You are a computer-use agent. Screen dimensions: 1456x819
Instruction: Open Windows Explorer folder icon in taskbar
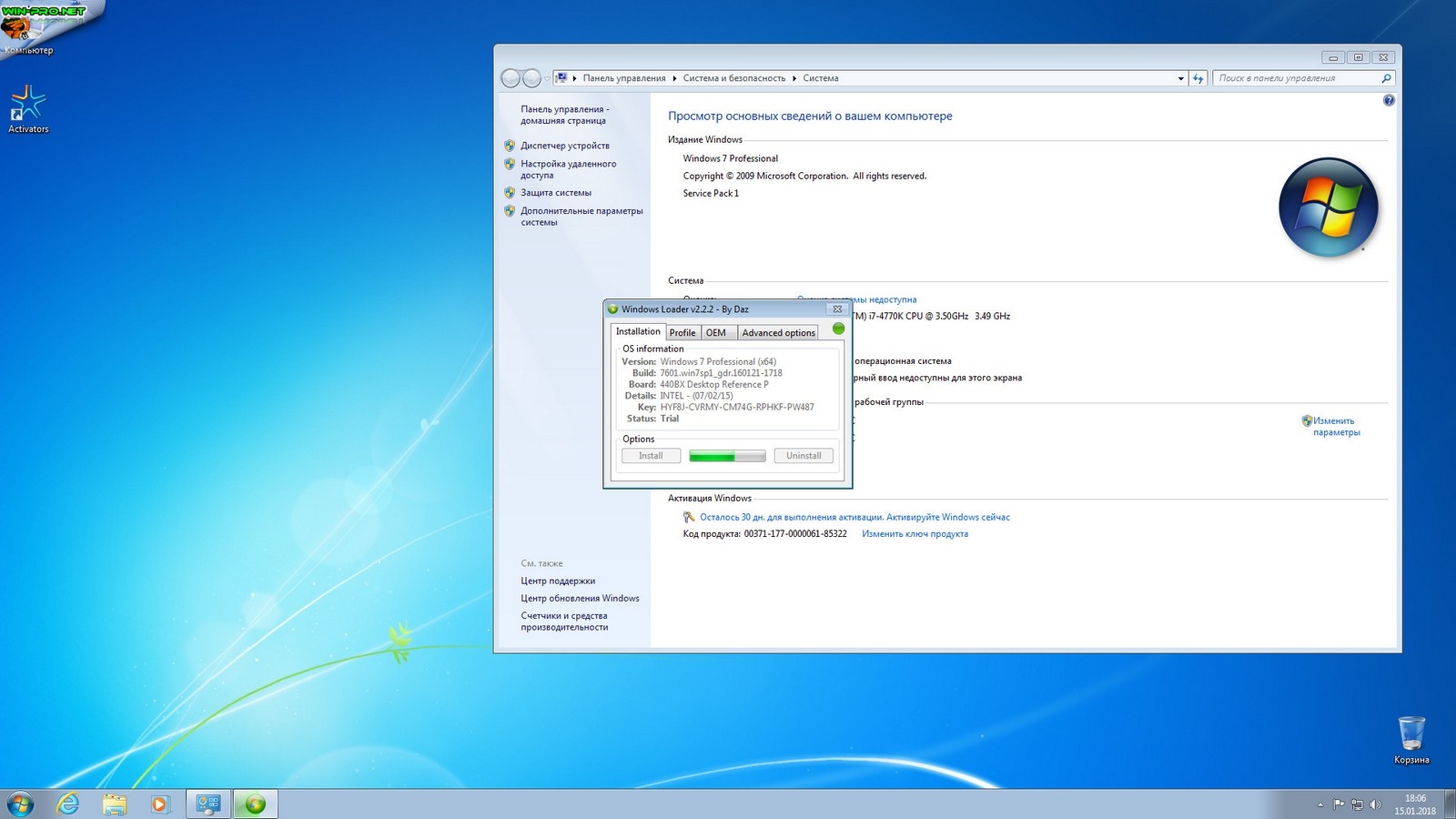(x=115, y=804)
